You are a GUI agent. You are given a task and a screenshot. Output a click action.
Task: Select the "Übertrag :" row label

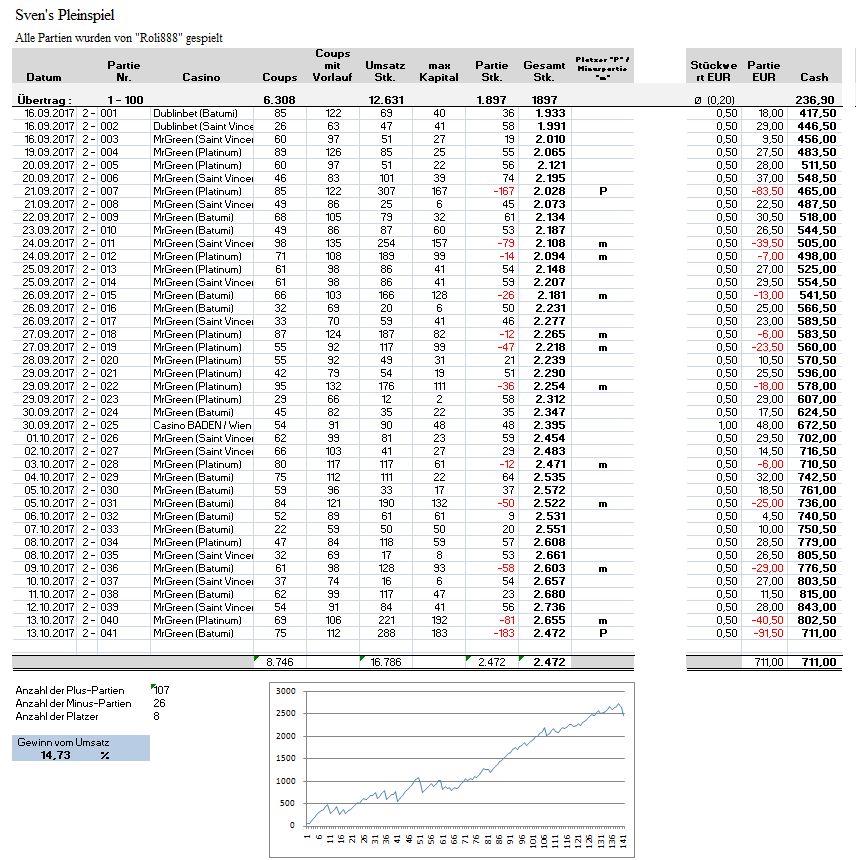pos(48,100)
